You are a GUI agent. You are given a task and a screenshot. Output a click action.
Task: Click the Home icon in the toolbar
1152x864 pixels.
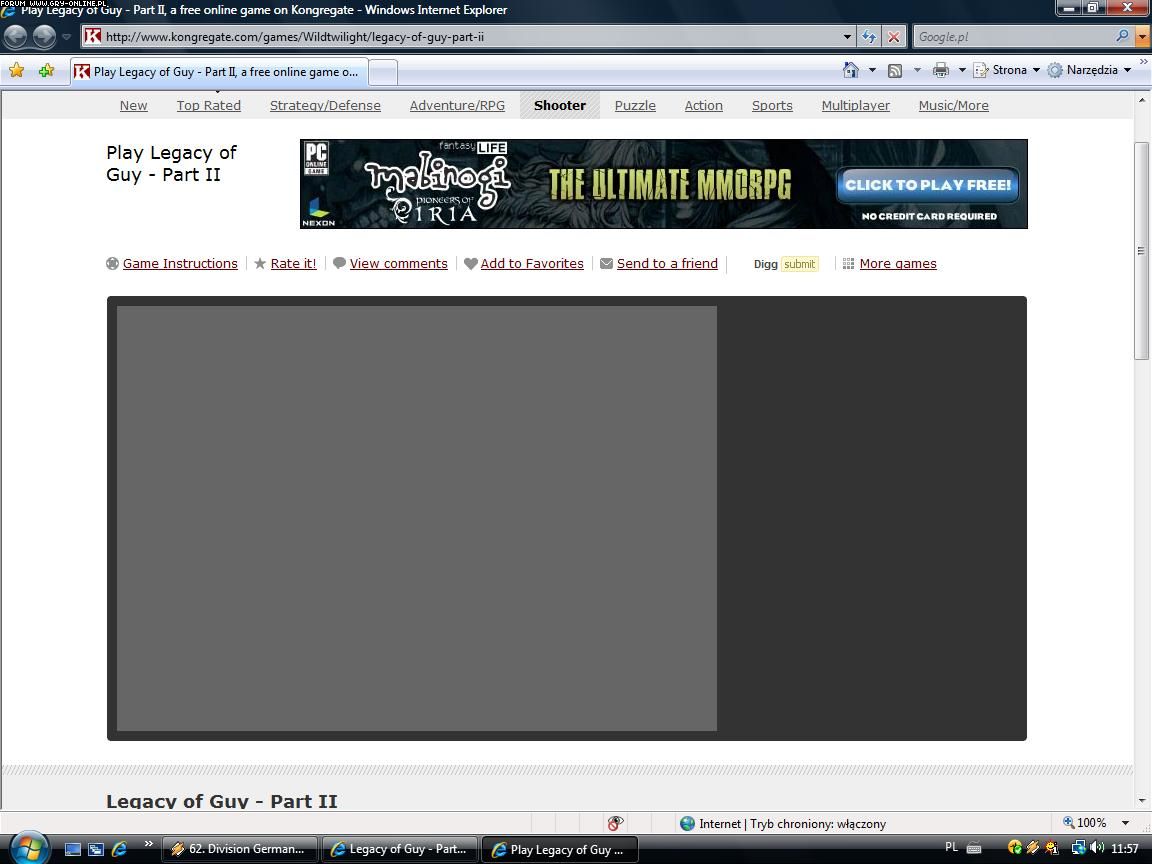(851, 70)
